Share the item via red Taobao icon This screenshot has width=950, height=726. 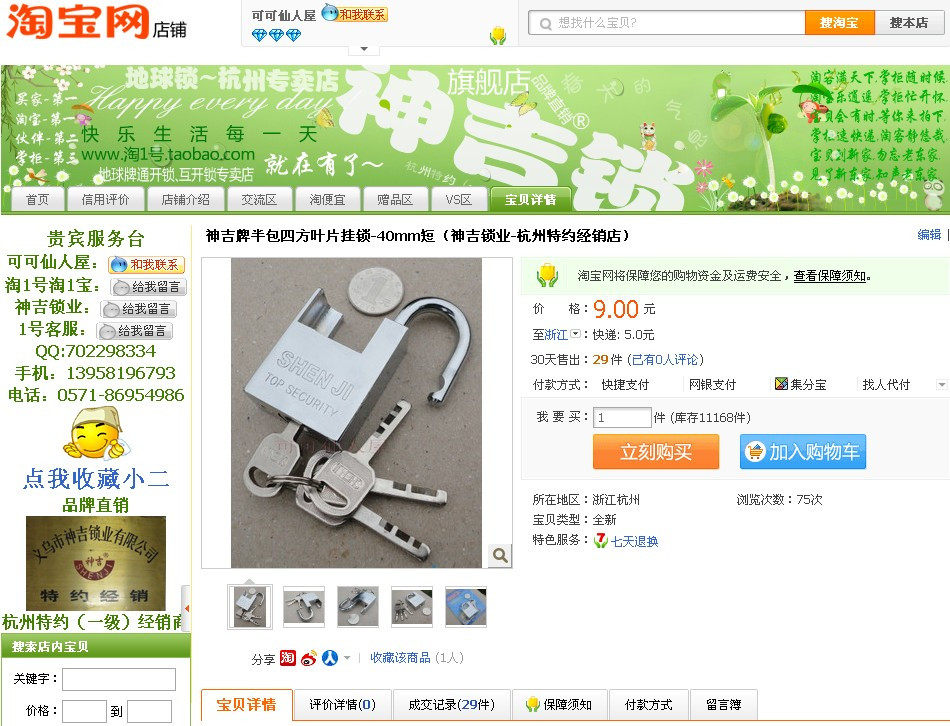(x=288, y=658)
